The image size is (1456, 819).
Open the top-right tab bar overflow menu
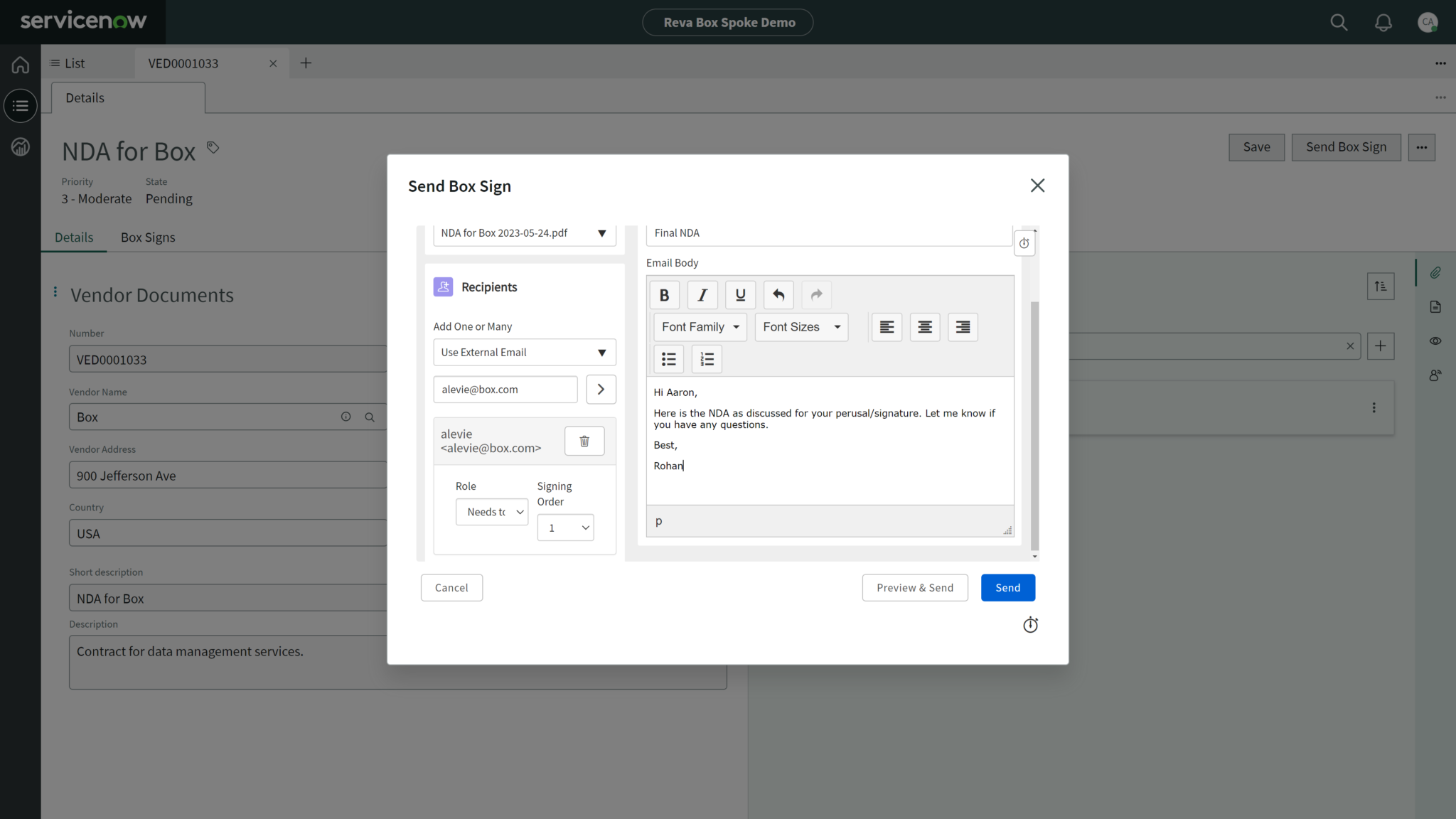[1440, 63]
